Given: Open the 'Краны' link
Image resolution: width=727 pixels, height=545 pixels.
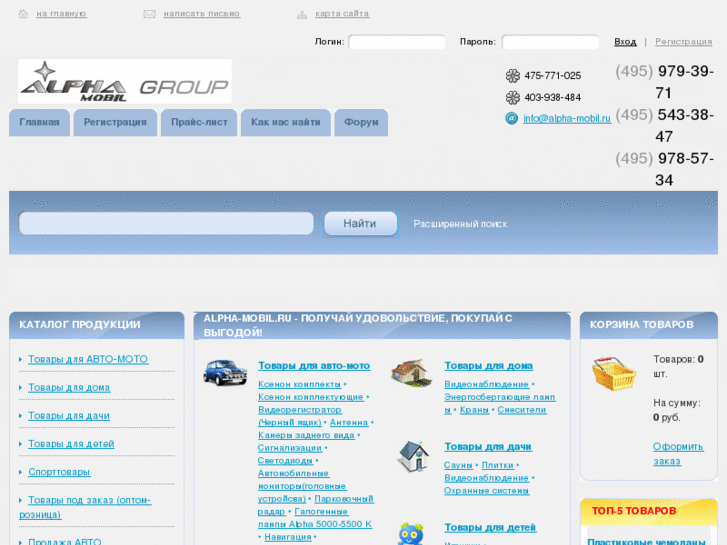Looking at the screenshot, I should (x=474, y=410).
